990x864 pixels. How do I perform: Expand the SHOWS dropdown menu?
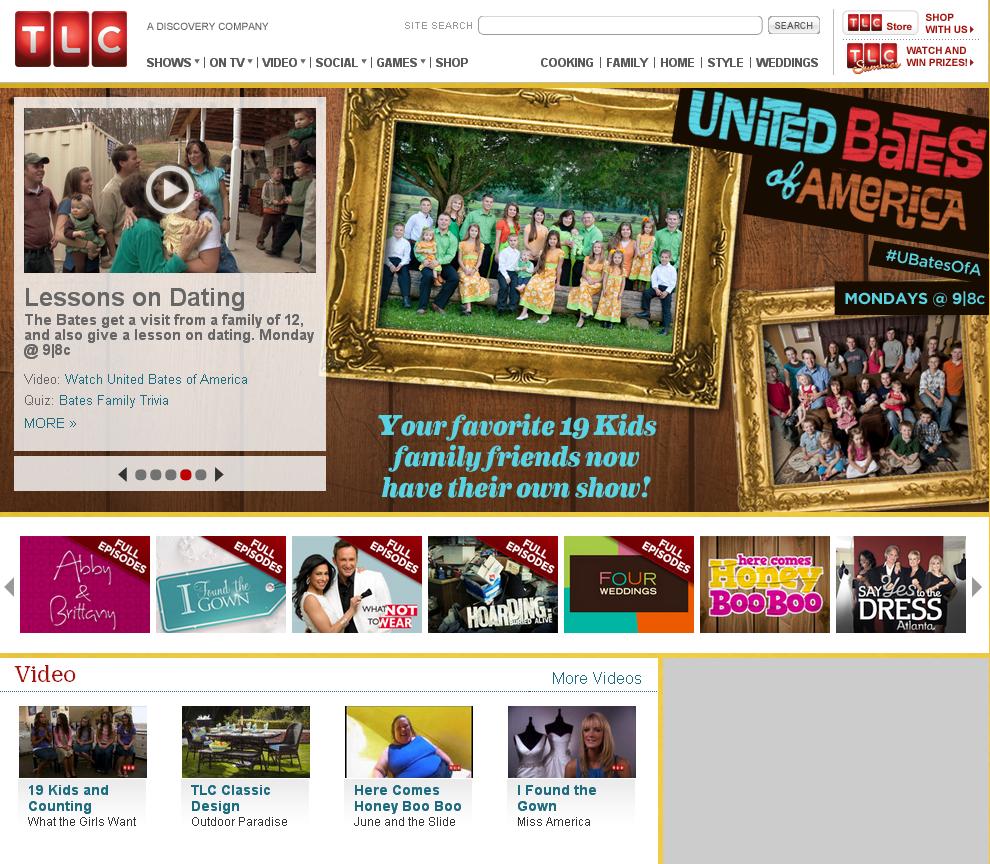coord(173,63)
